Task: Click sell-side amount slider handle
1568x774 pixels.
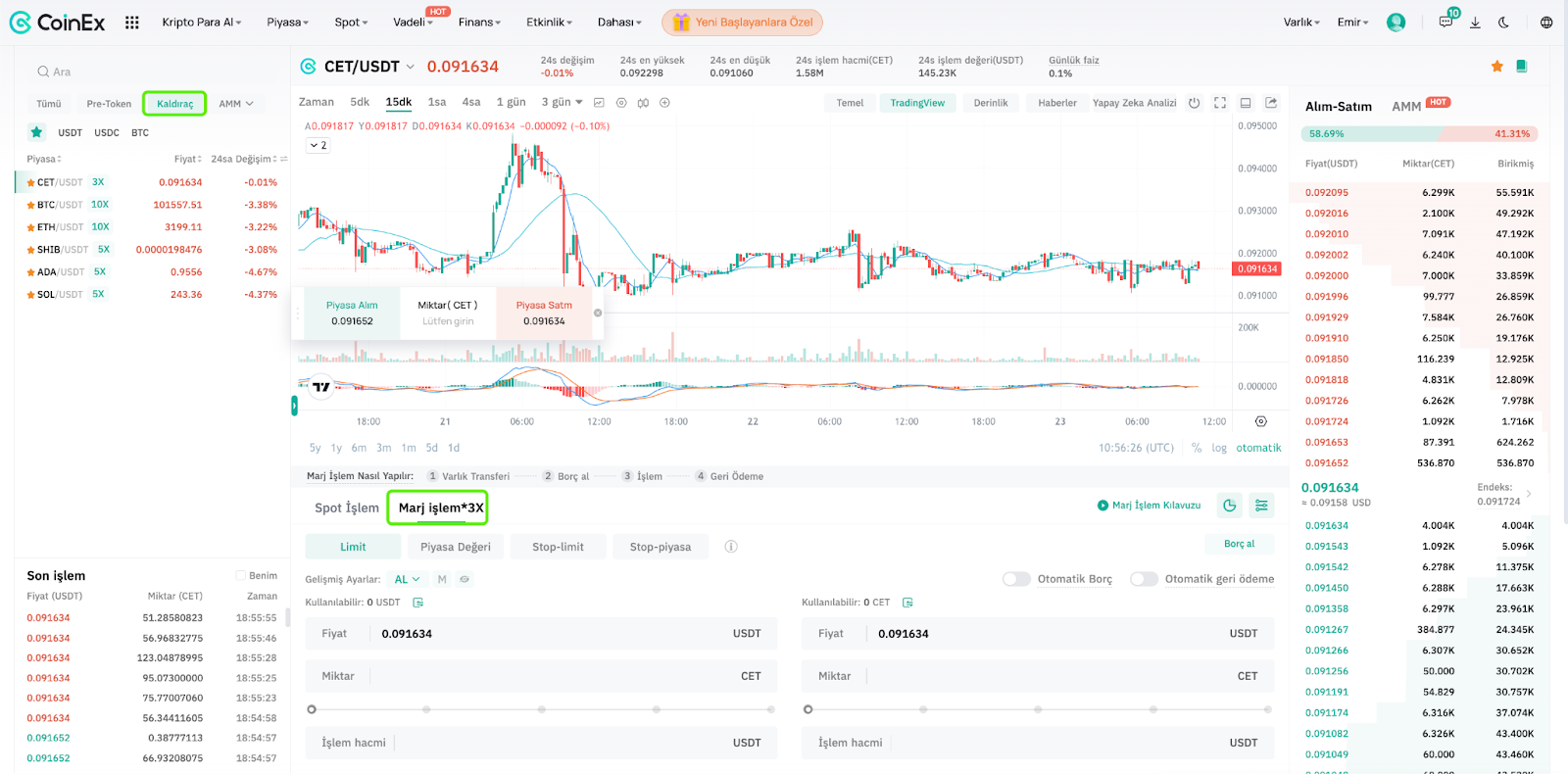Action: tap(808, 709)
